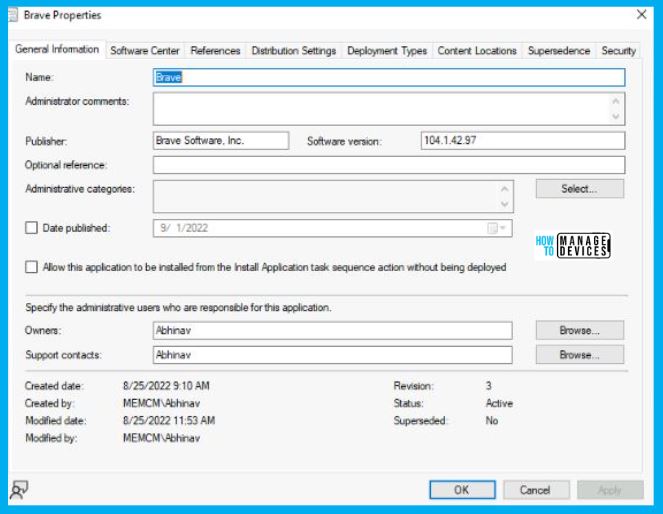The image size is (663, 514).
Task: Select the General Information tab
Action: pos(57,49)
